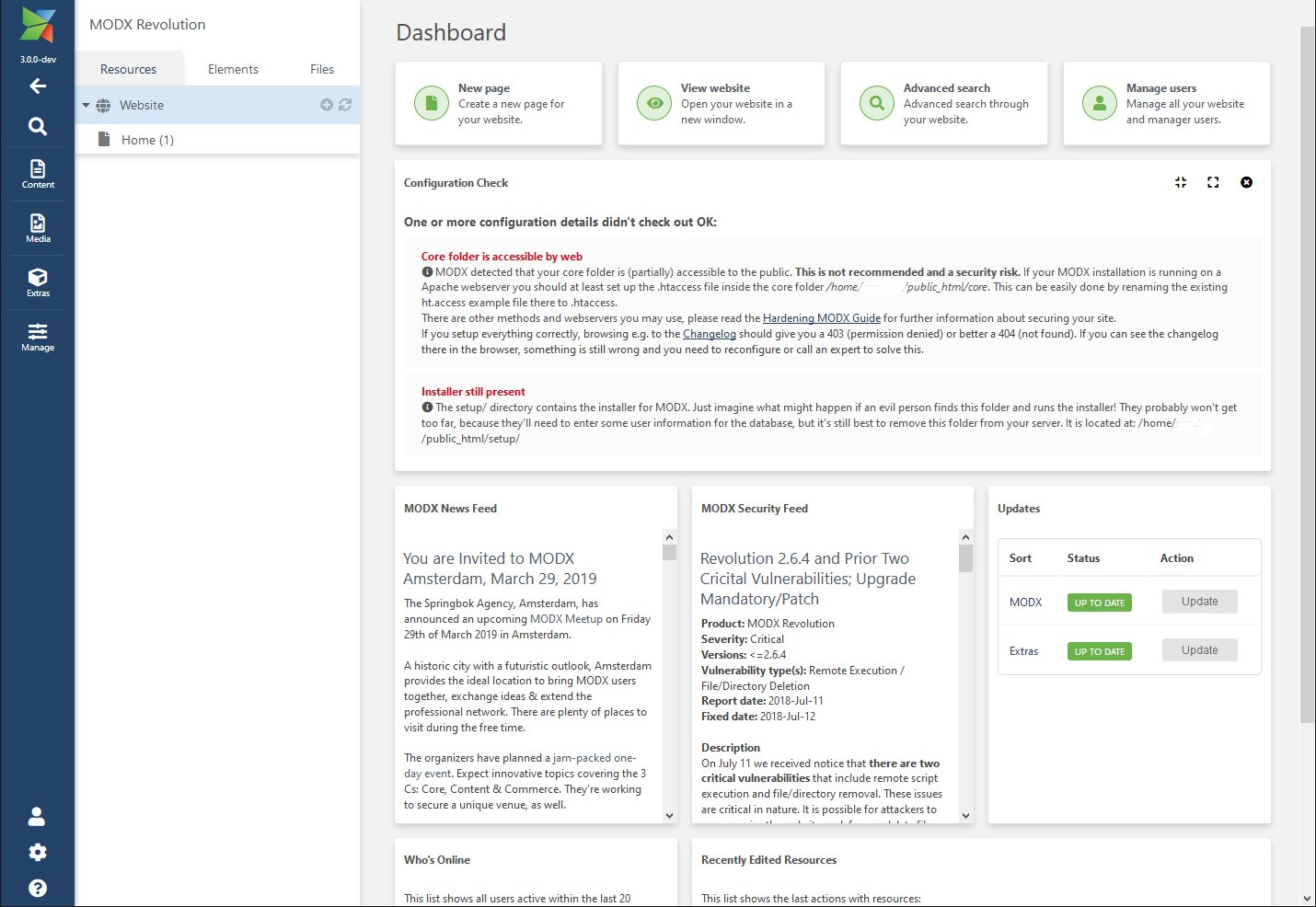Click the View website eye icon

(654, 103)
